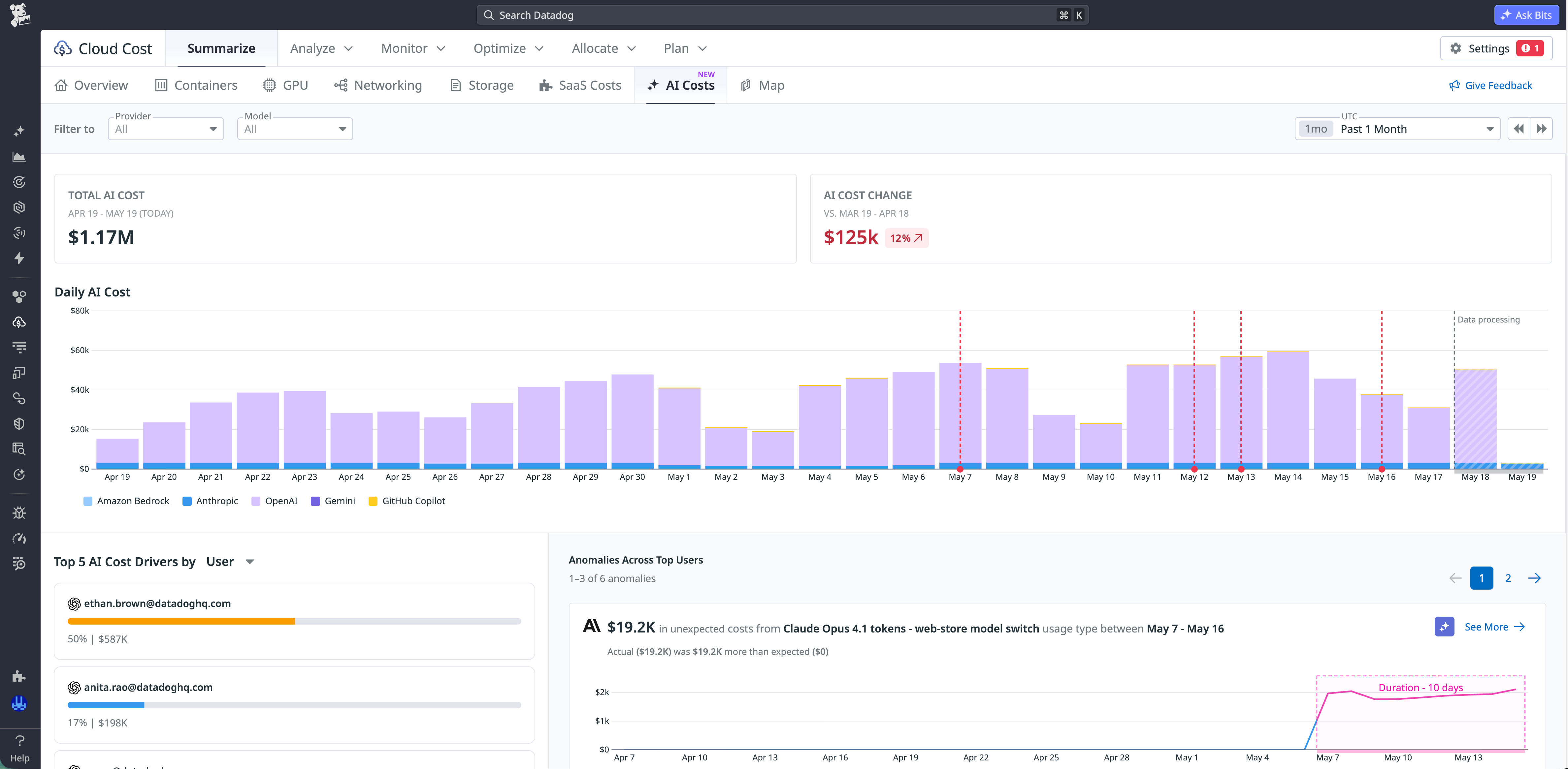Open the Monitors radar target sidebar icon
Screen dimensions: 1568x769
(x=19, y=182)
